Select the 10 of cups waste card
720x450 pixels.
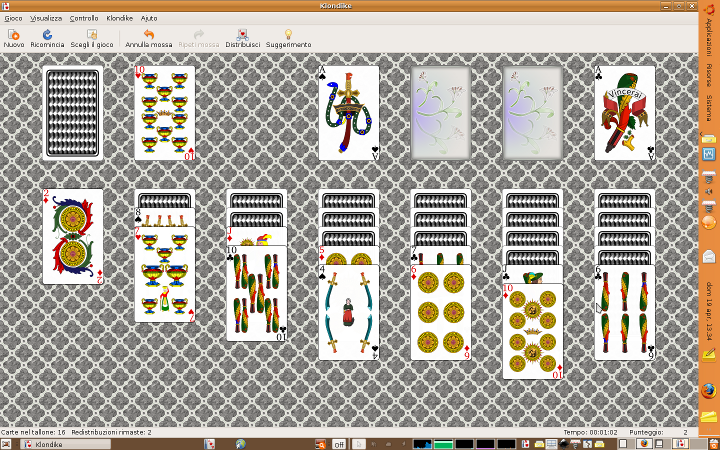point(164,113)
